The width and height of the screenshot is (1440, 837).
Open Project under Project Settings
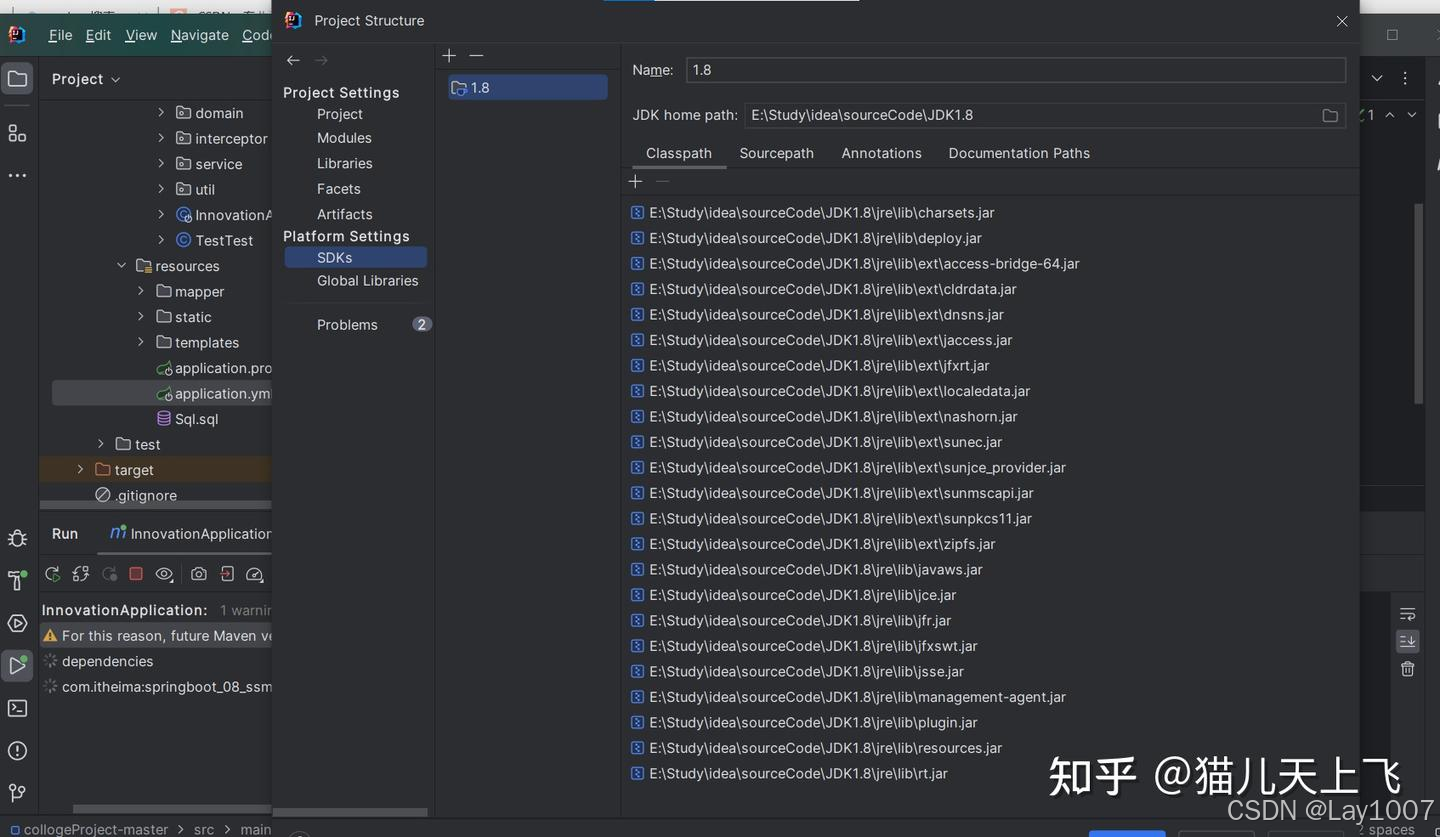point(340,114)
